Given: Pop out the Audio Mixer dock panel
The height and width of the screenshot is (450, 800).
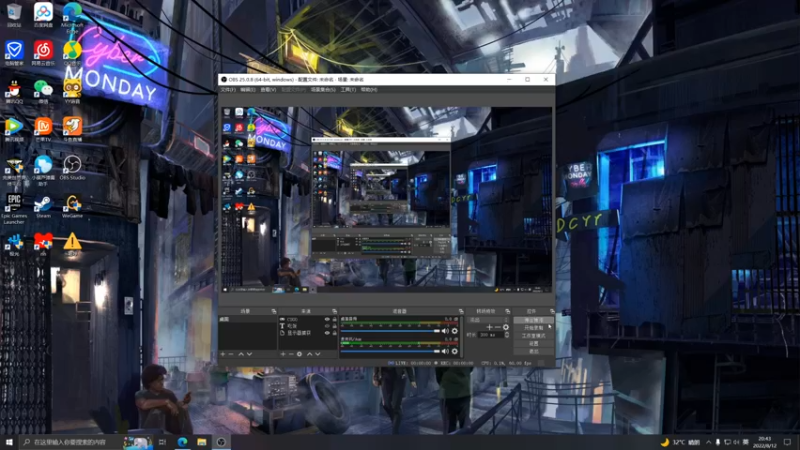Looking at the screenshot, I should coord(461,311).
